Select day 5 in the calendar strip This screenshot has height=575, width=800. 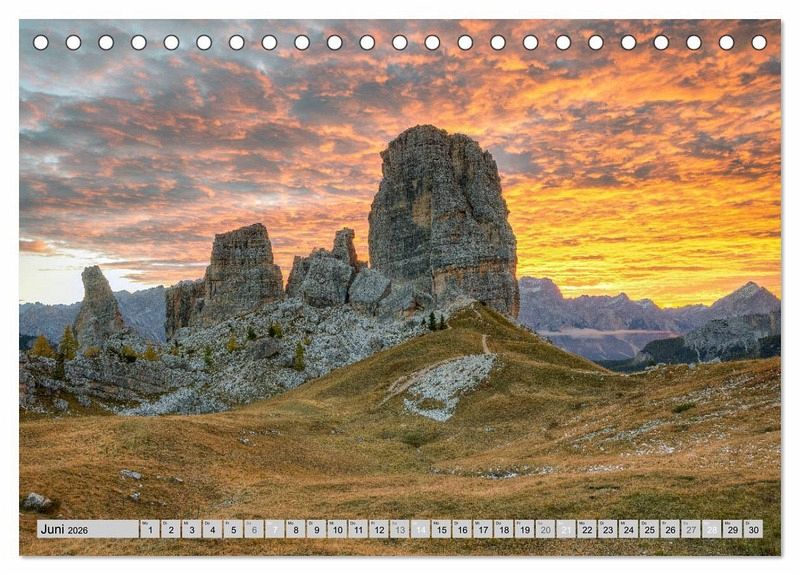point(233,529)
